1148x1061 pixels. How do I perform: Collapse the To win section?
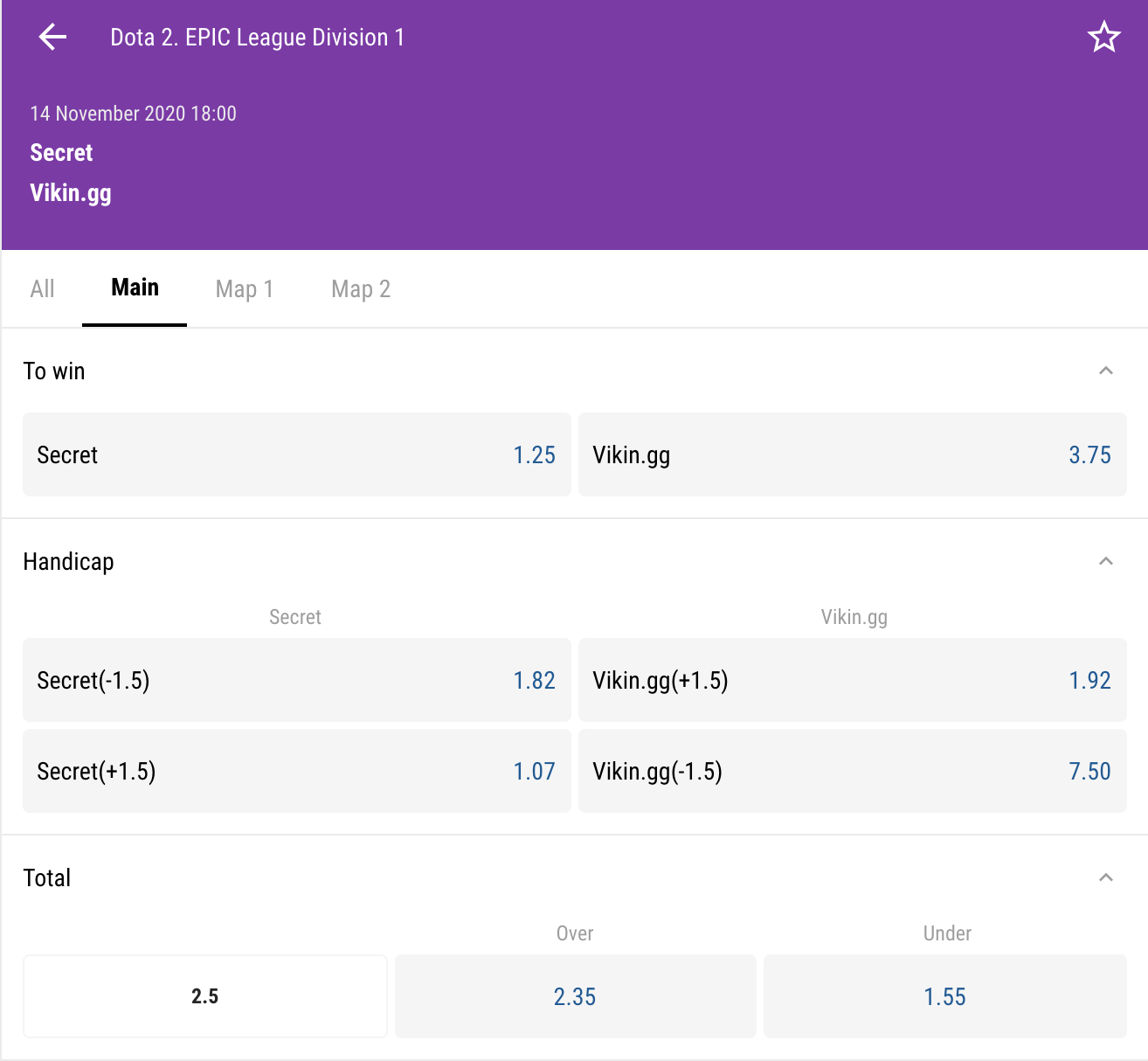(1105, 371)
